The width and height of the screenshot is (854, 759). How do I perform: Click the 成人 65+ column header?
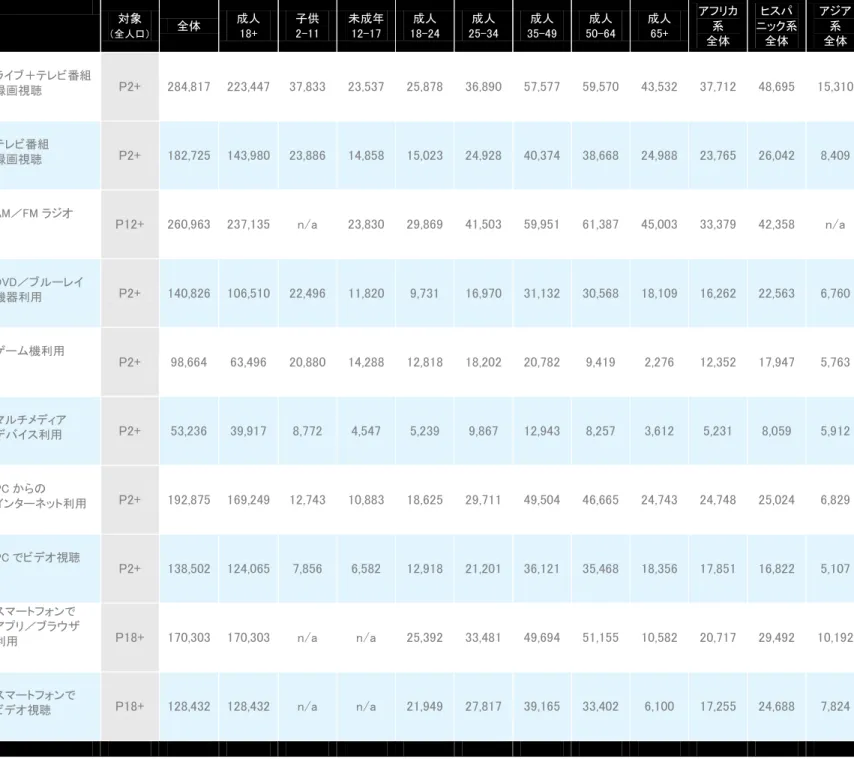coord(659,26)
